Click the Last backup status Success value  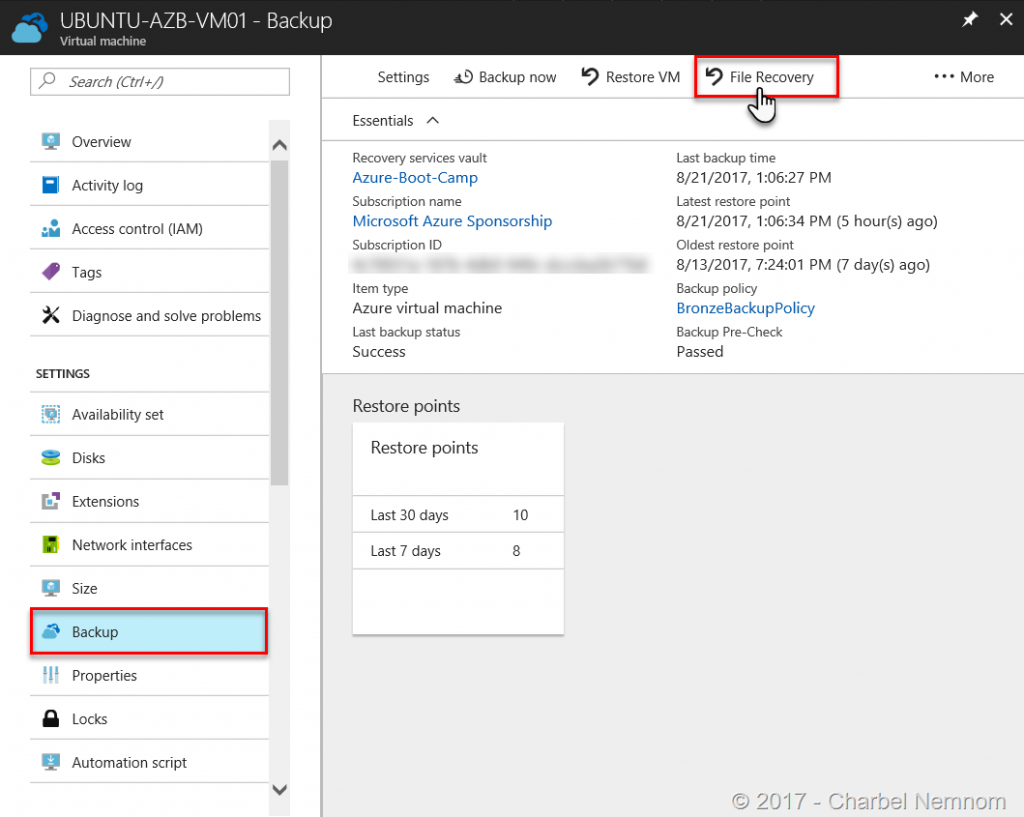pos(379,351)
